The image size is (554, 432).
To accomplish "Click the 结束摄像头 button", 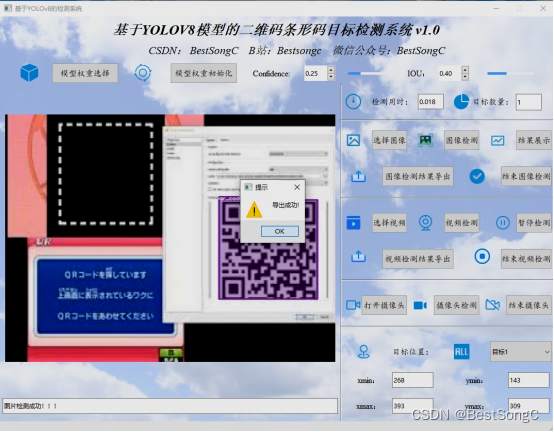I will pos(529,305).
